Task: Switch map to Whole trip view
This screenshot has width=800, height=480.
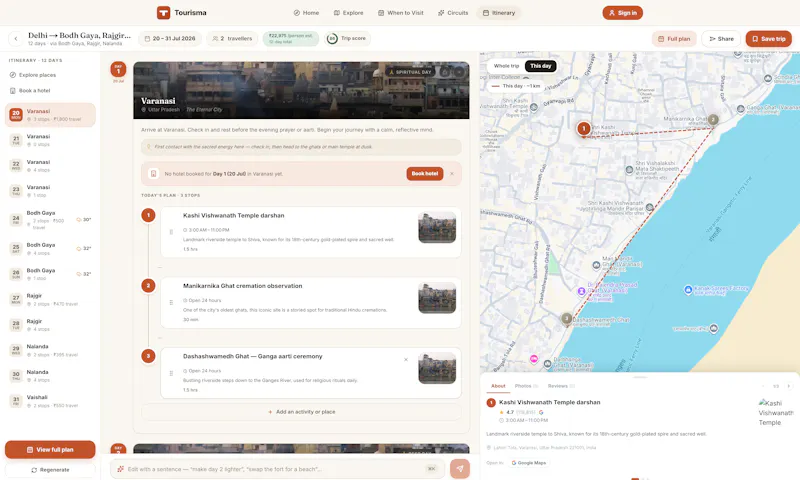Action: pyautogui.click(x=506, y=66)
